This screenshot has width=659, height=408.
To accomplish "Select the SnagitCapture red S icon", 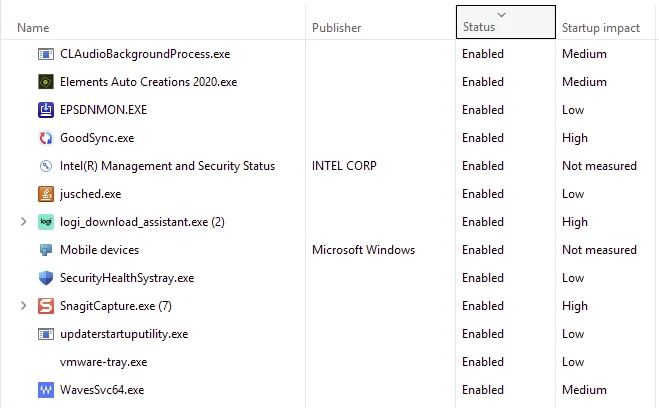I will pyautogui.click(x=46, y=306).
